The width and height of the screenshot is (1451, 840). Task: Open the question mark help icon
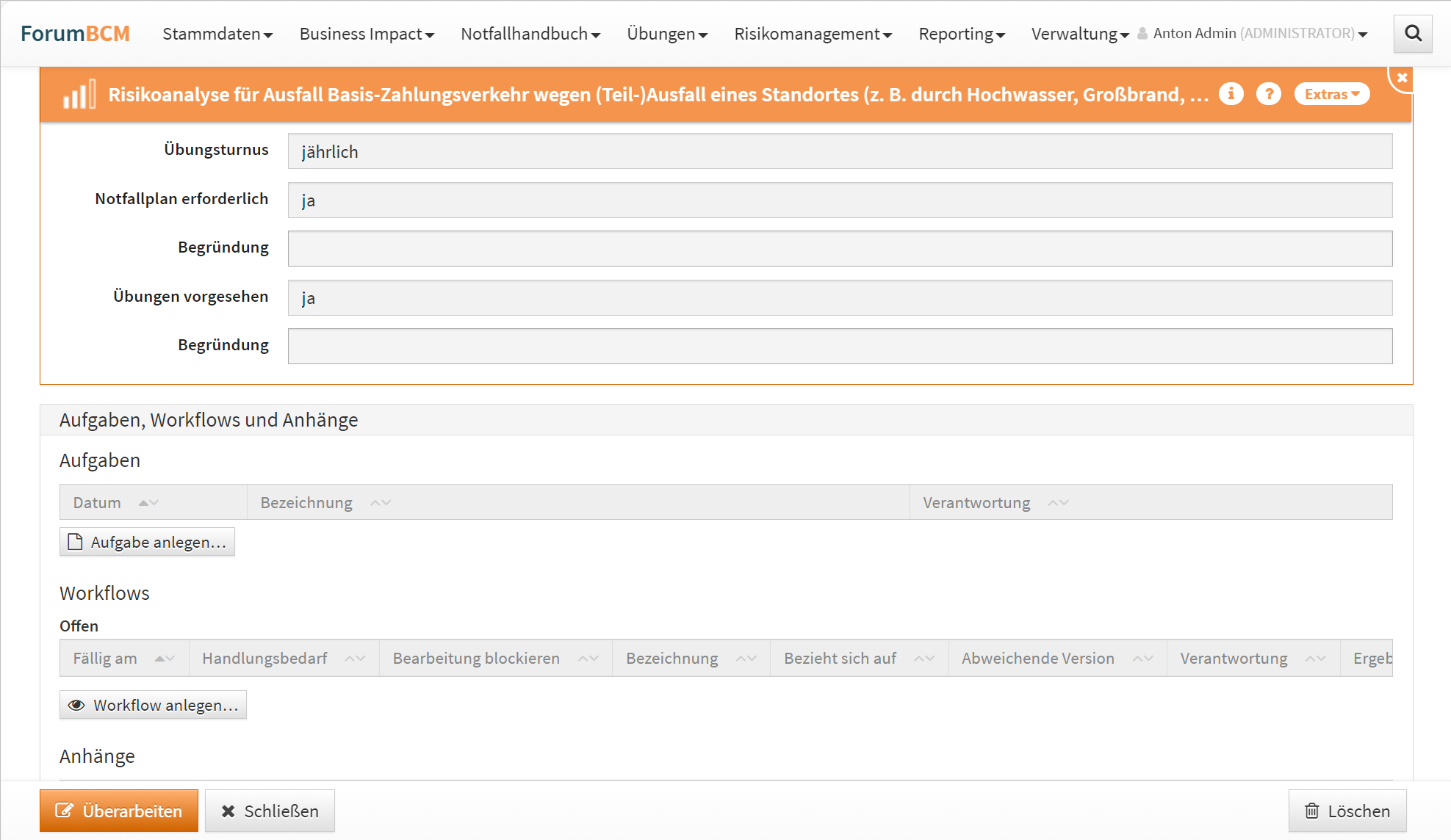click(1268, 94)
